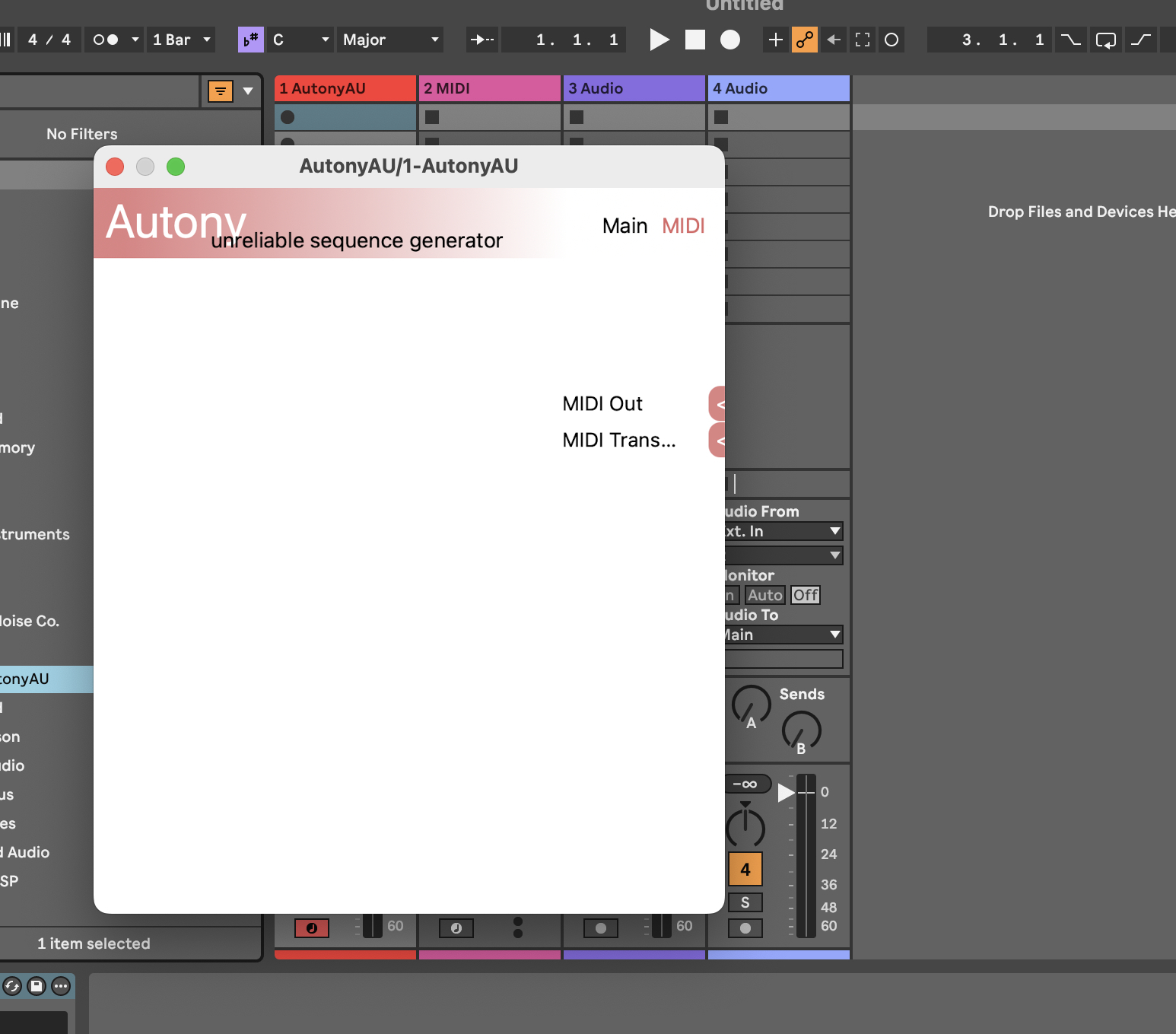Click first clip slot stop button on 2 MIDI track
The width and height of the screenshot is (1176, 1034).
pyautogui.click(x=432, y=117)
